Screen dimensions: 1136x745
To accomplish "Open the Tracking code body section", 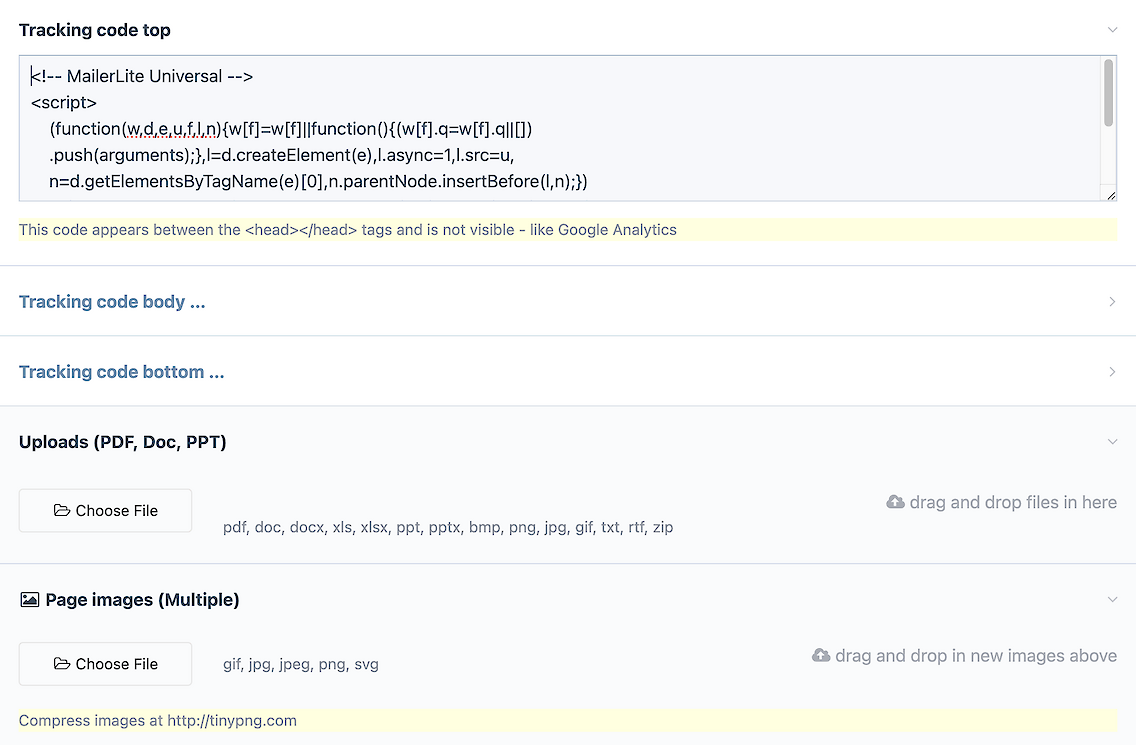I will (112, 302).
